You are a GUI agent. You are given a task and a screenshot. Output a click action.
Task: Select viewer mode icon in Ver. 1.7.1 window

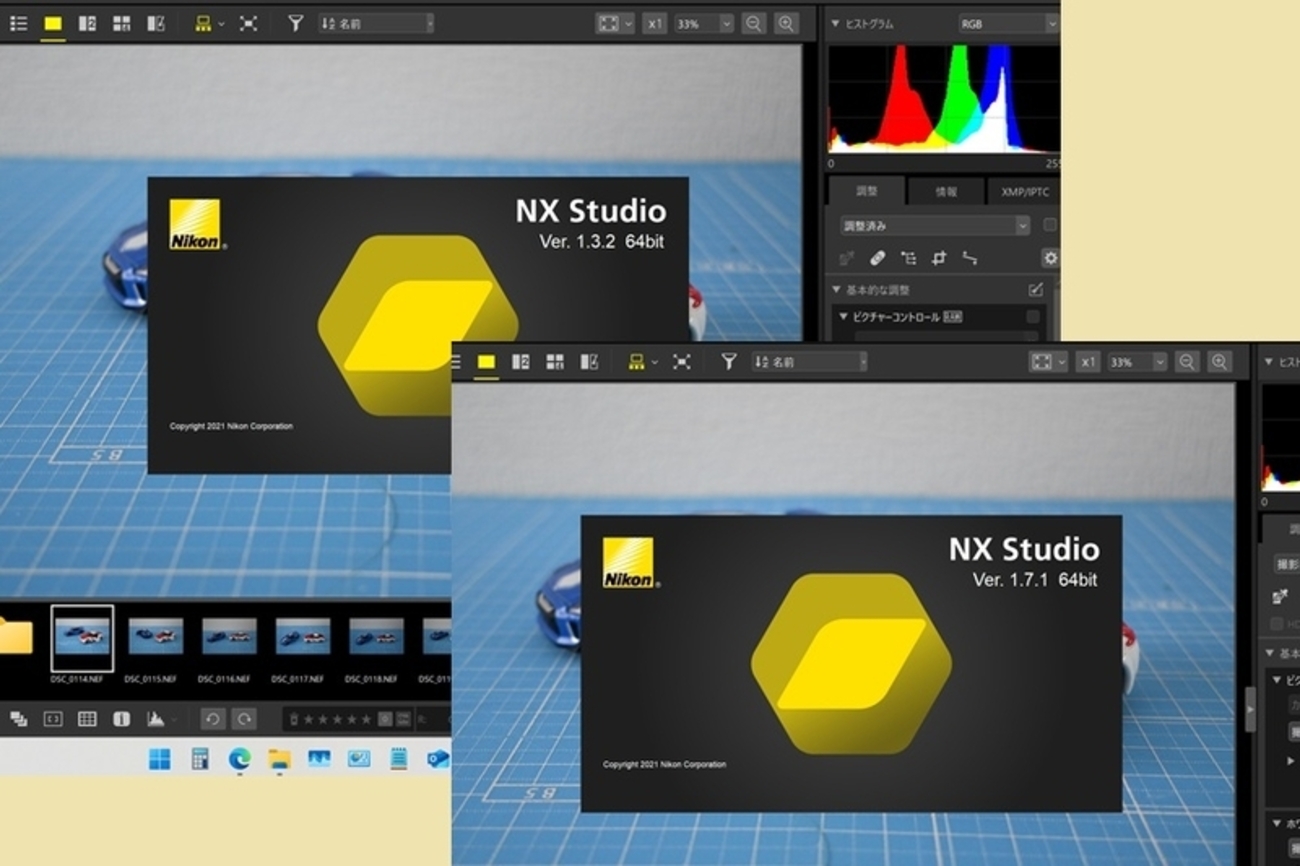(x=486, y=362)
